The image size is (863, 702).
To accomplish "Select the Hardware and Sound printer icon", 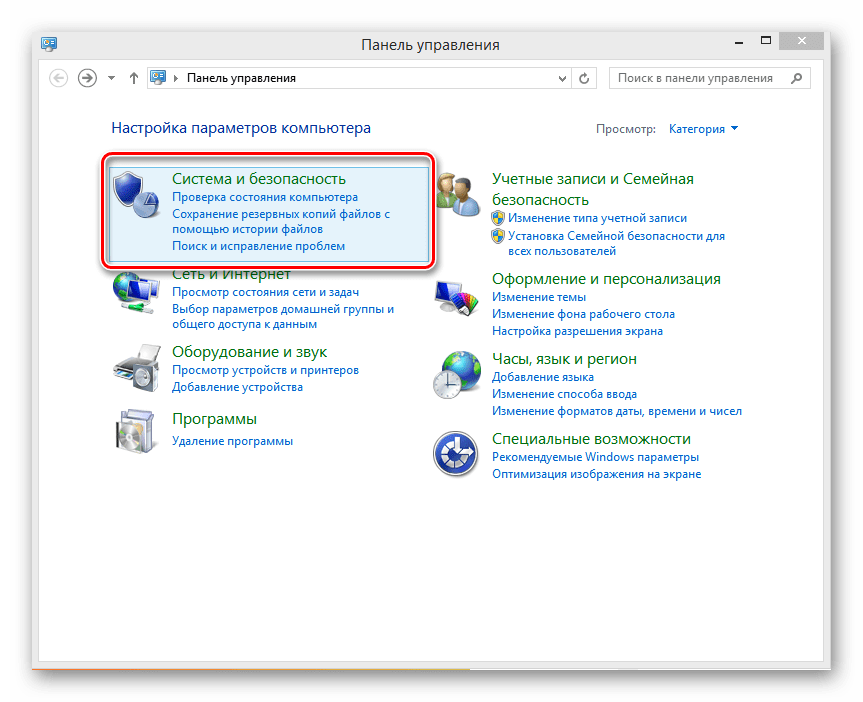I will pos(136,368).
